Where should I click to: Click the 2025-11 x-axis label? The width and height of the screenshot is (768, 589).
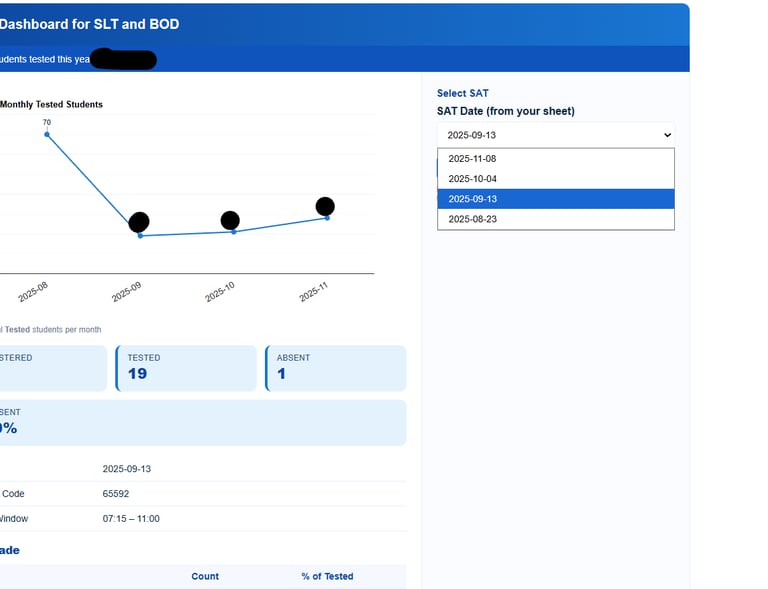(x=313, y=292)
